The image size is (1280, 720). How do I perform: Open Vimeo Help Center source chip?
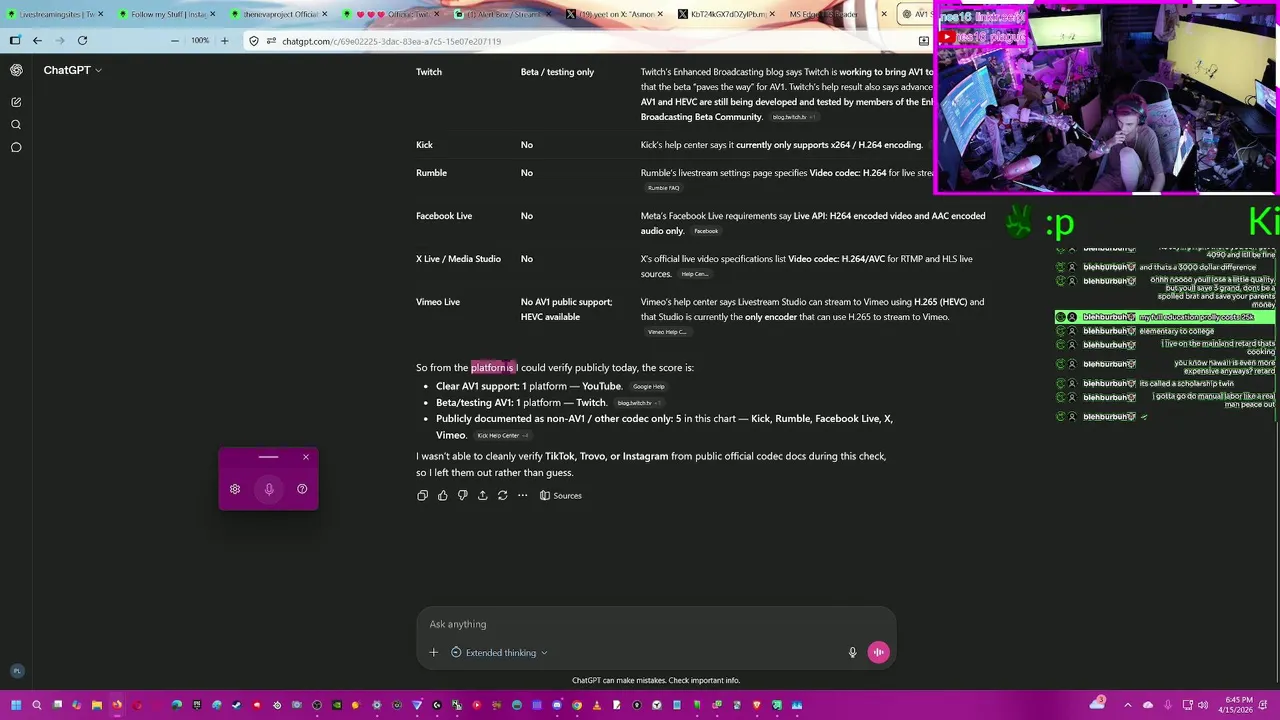pos(666,332)
